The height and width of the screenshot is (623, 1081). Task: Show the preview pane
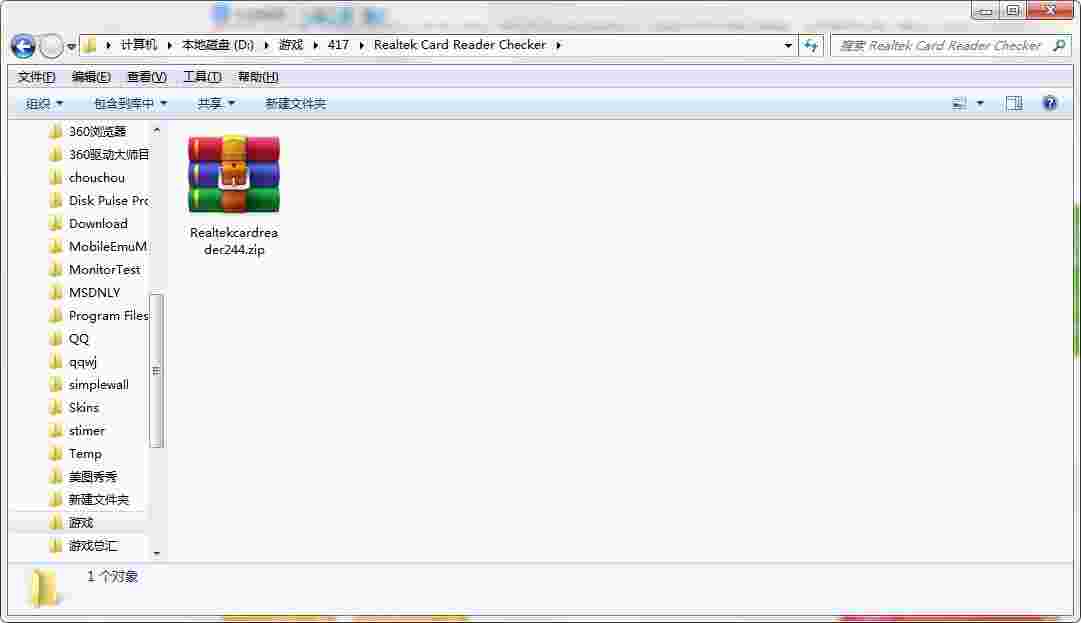[1013, 103]
